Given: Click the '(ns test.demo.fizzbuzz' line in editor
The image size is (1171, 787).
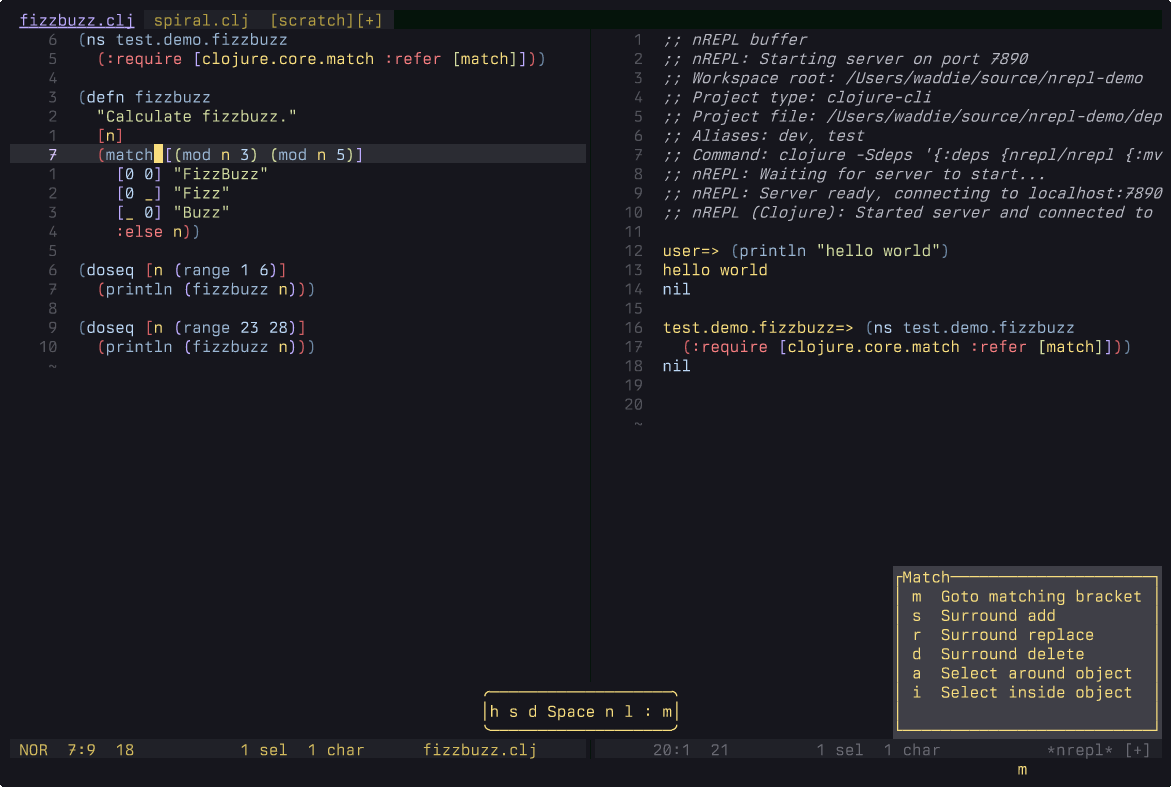Looking at the screenshot, I should (183, 40).
